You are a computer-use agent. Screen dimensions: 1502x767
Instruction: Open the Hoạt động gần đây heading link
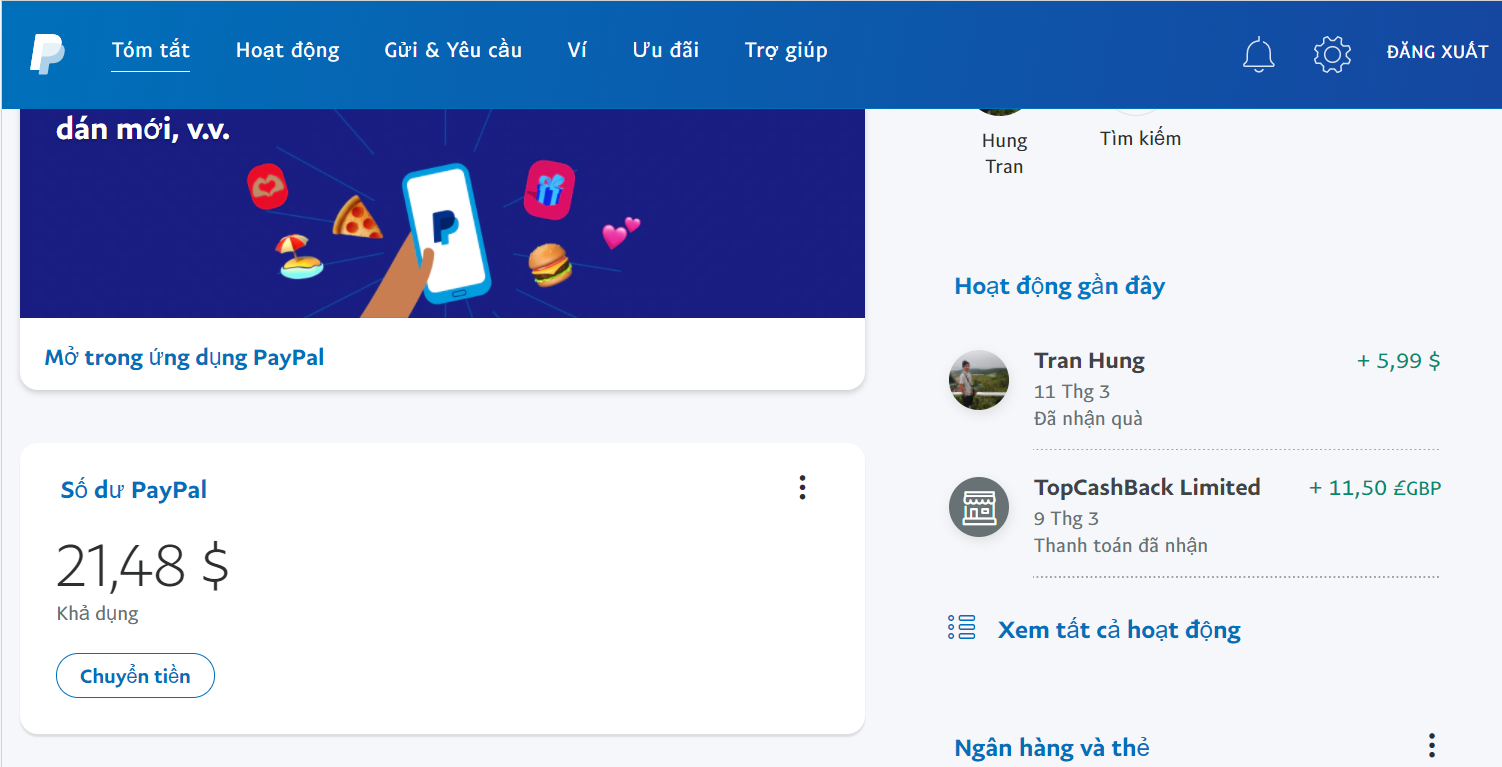pyautogui.click(x=1060, y=286)
